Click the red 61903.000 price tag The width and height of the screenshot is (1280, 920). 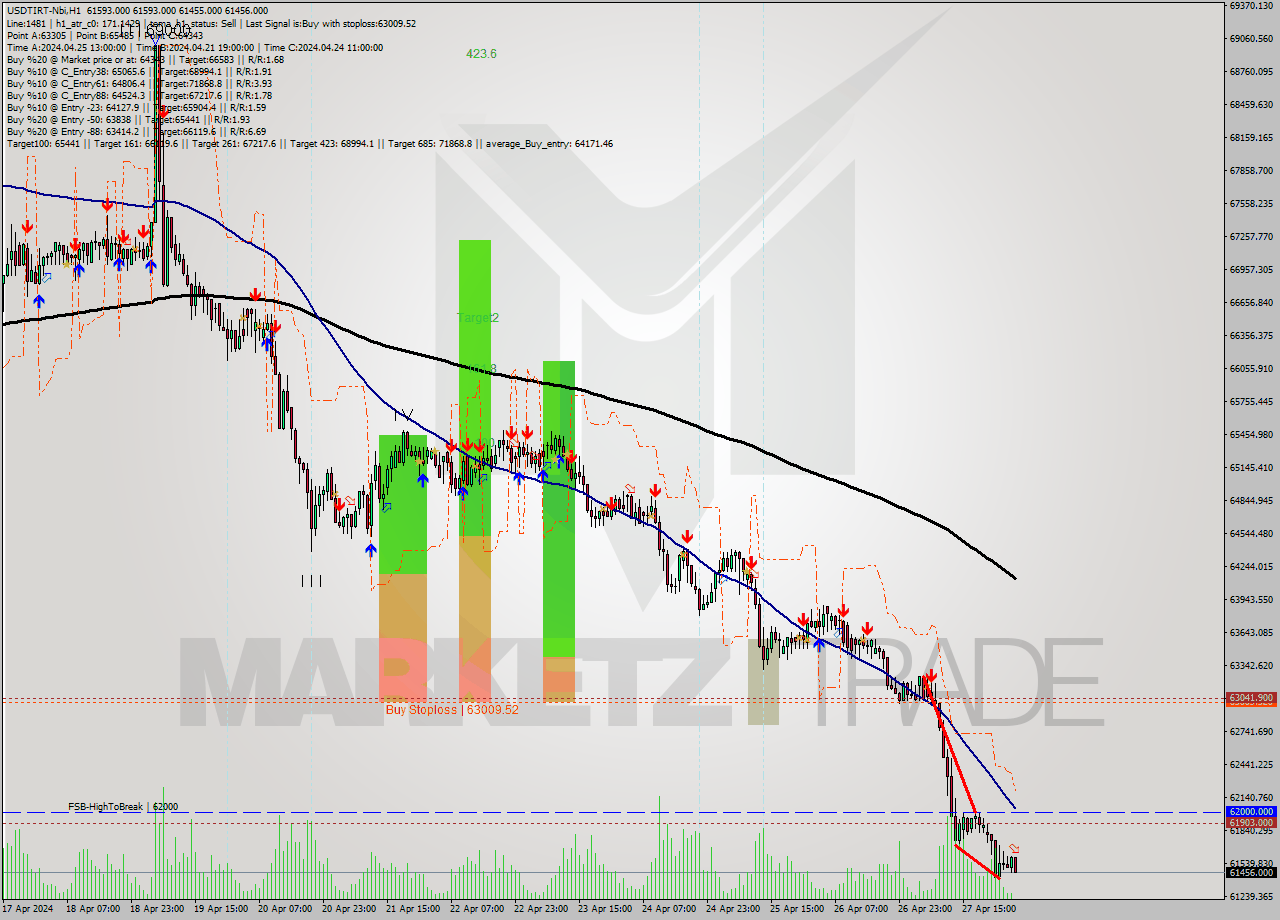point(1250,822)
